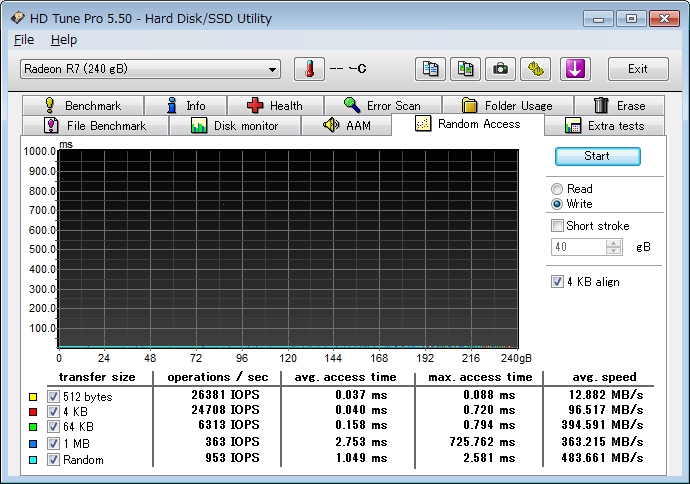The width and height of the screenshot is (690, 484).
Task: Open the File menu
Action: (24, 40)
